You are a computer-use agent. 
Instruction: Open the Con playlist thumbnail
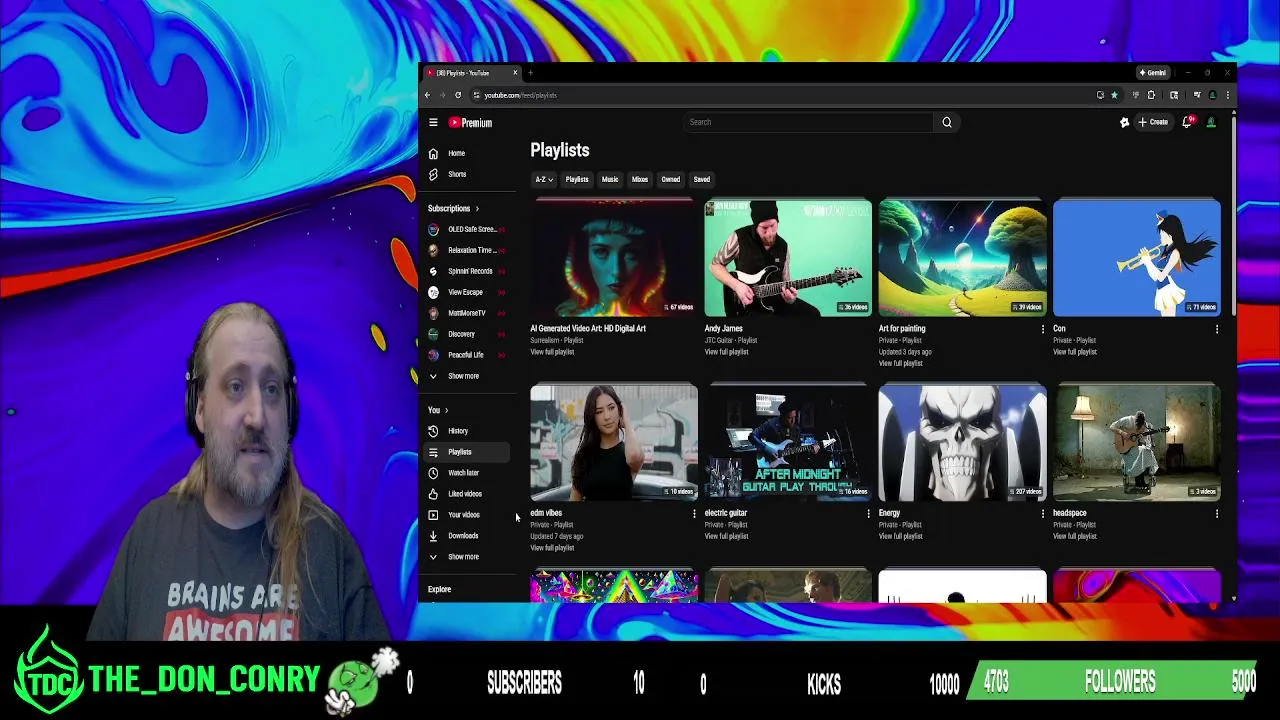1136,257
